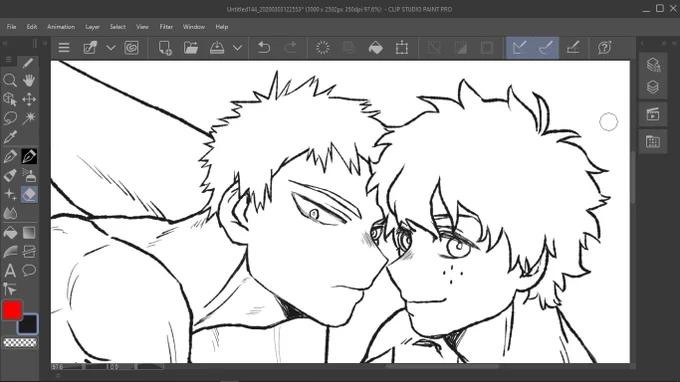Select the Figure curve tool
The width and height of the screenshot is (680, 382).
tap(10, 251)
